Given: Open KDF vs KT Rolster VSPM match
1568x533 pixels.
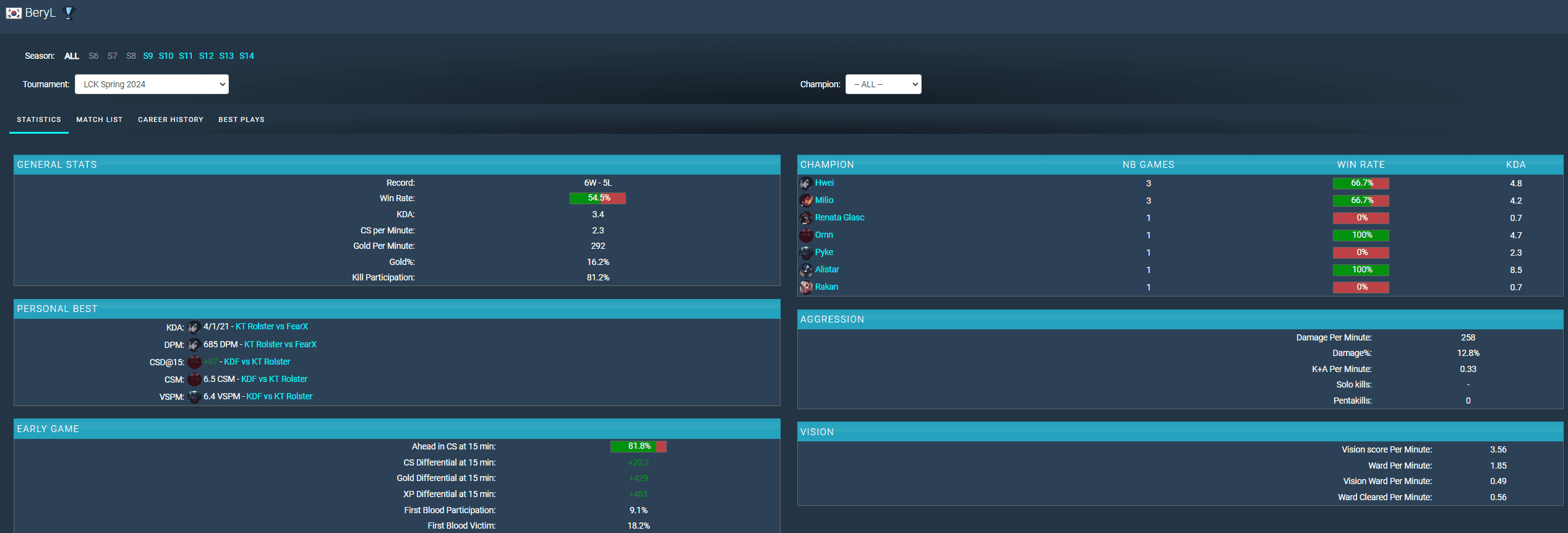Looking at the screenshot, I should (x=280, y=396).
